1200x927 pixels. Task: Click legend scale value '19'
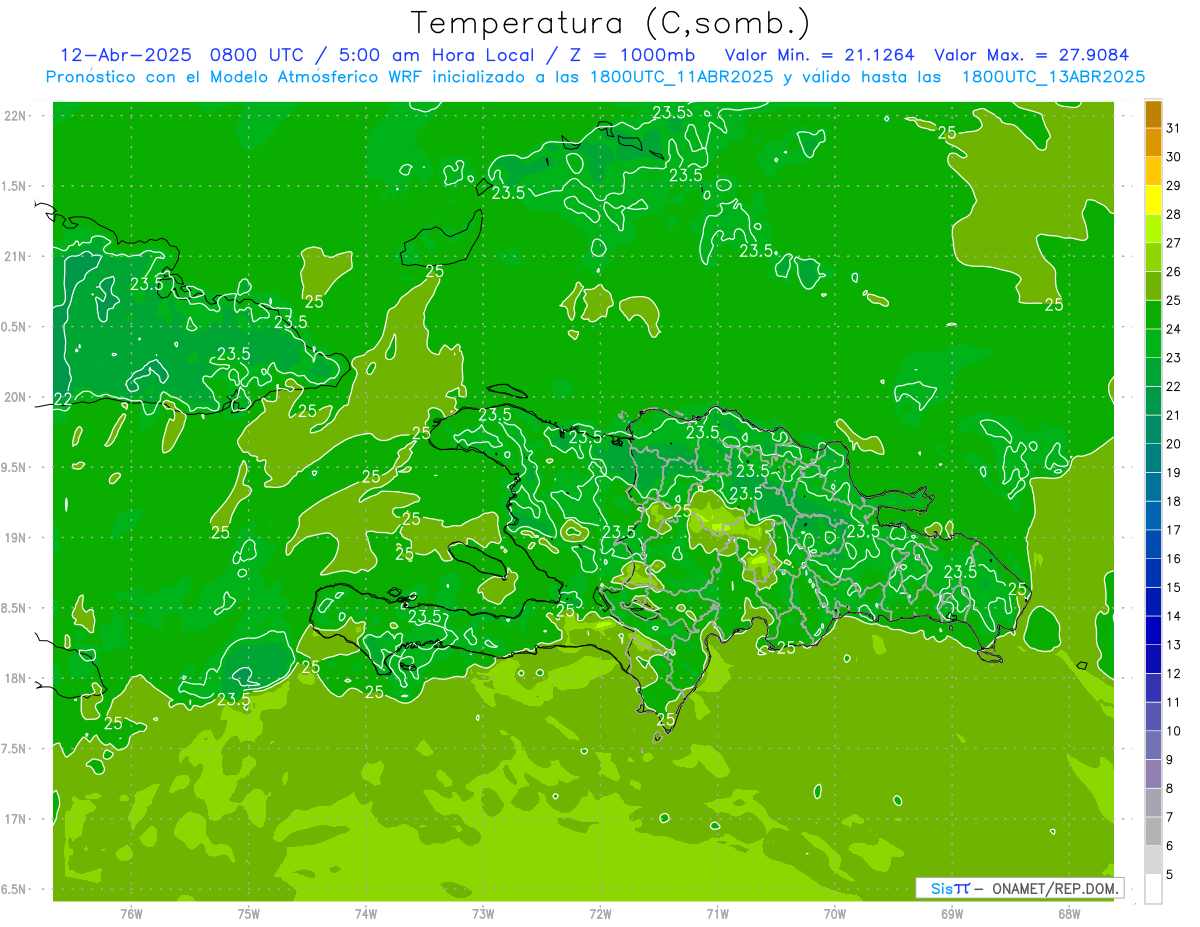pyautogui.click(x=1174, y=473)
